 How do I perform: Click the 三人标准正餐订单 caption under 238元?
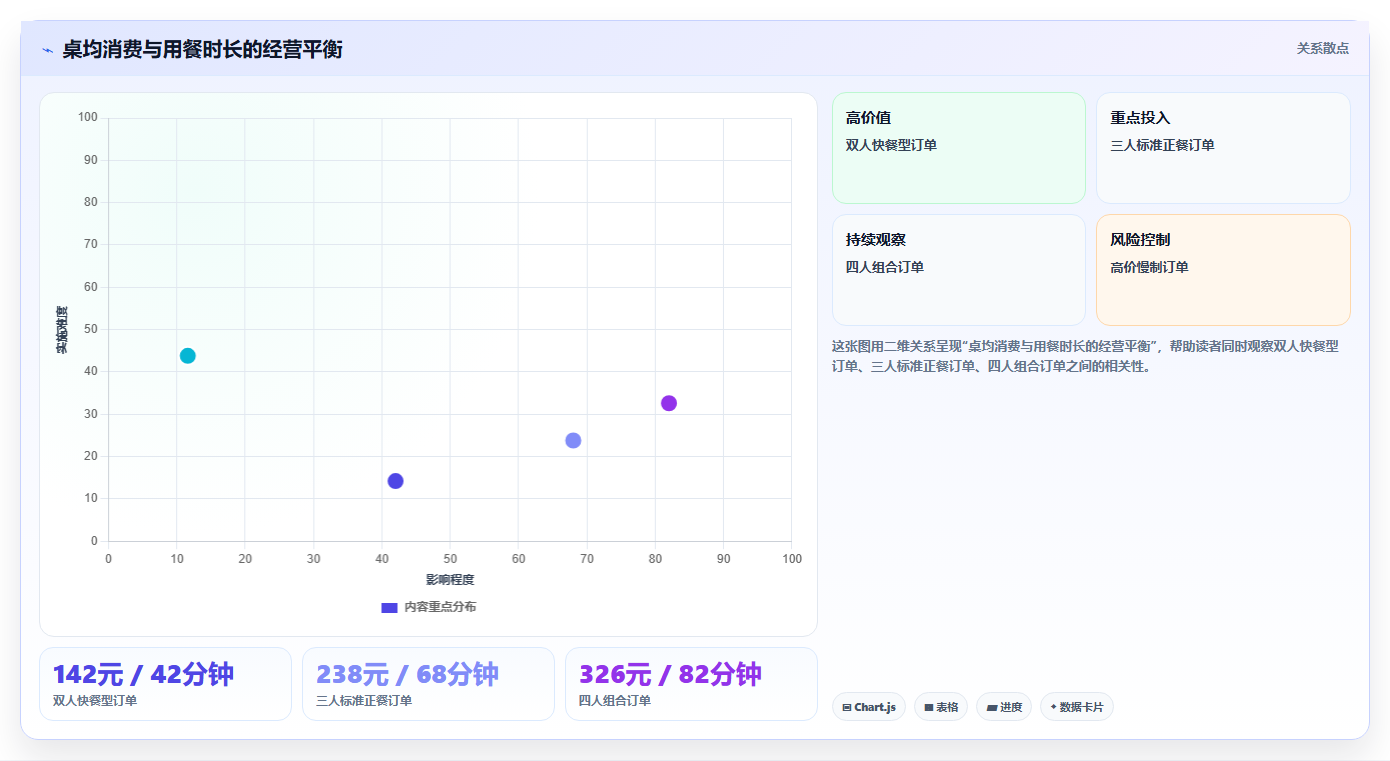(x=364, y=701)
